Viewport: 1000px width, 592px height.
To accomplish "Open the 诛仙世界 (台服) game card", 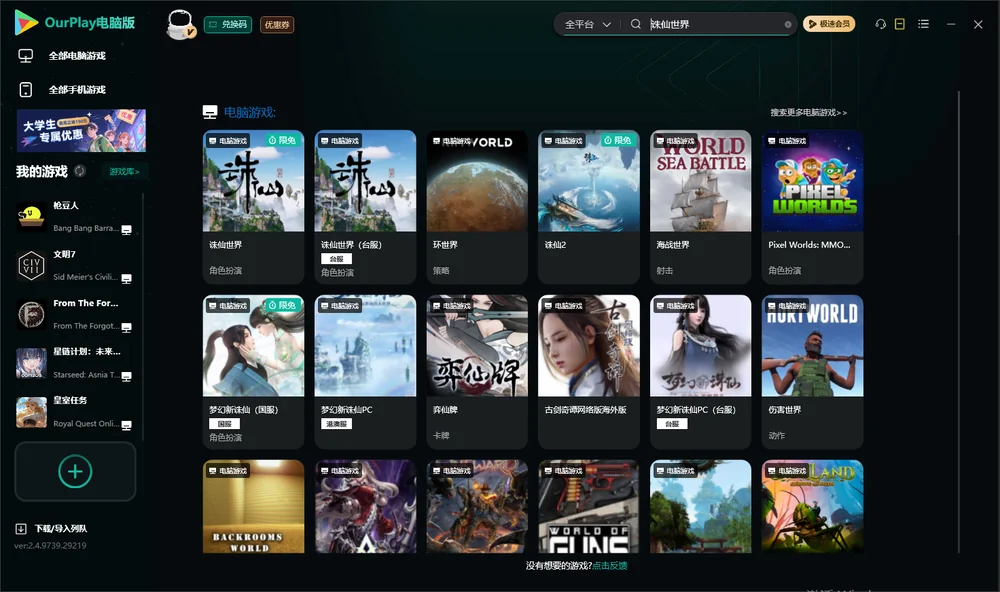I will point(365,207).
